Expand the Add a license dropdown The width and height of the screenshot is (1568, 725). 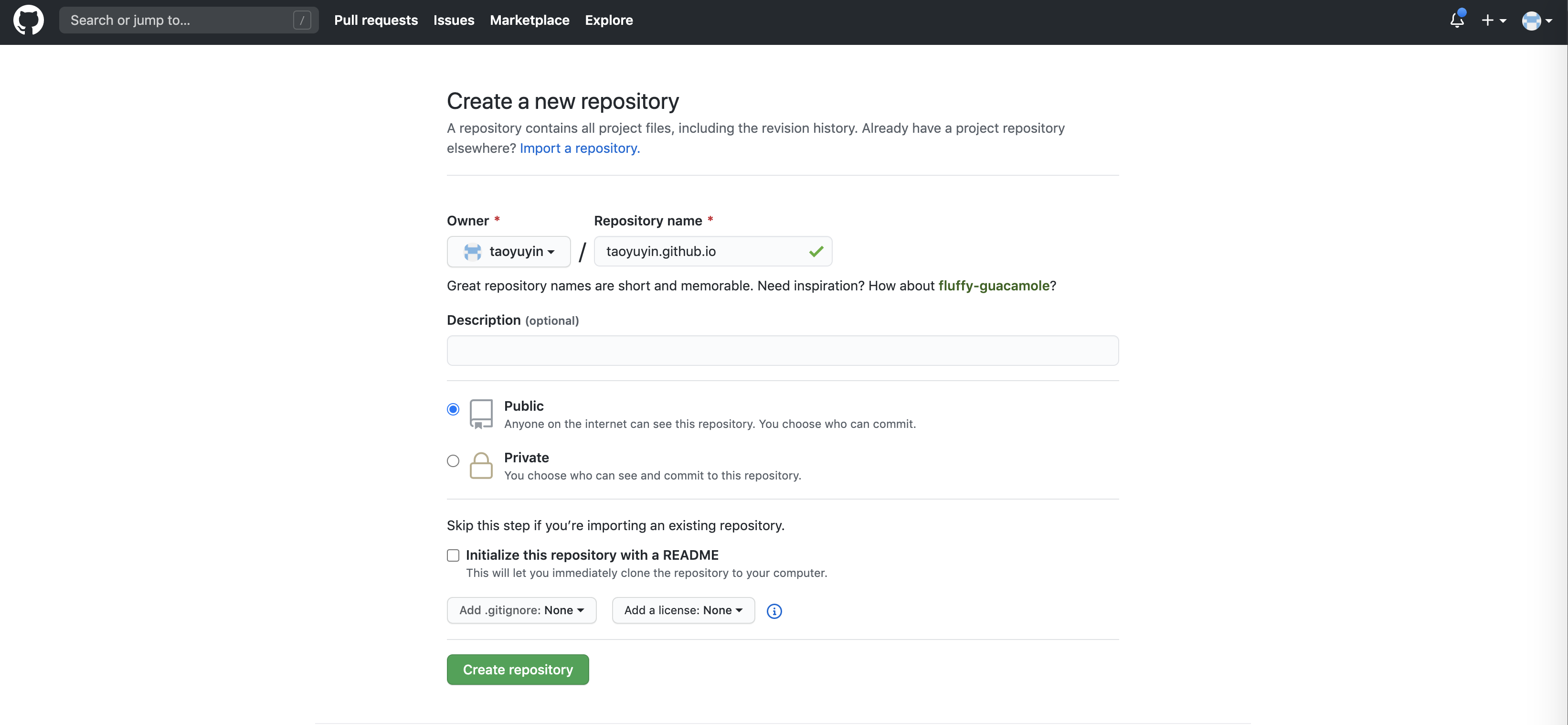coord(683,610)
